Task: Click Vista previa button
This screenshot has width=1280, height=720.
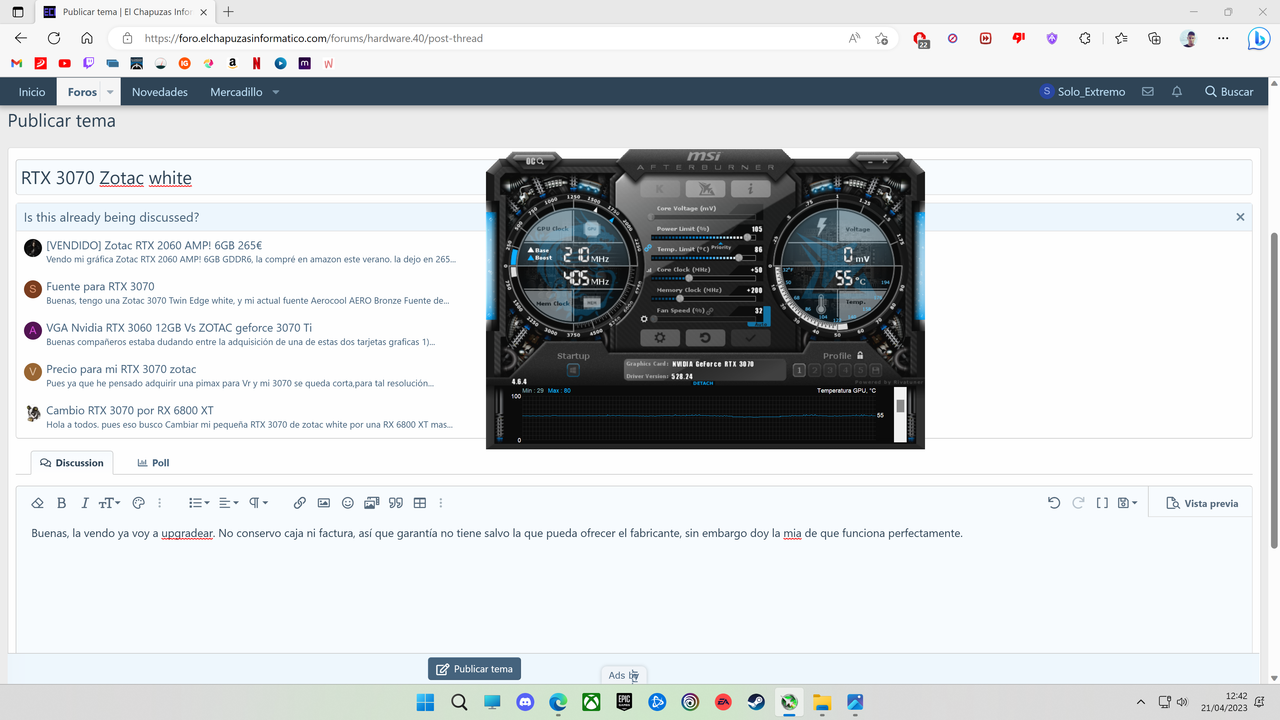Action: [1201, 503]
